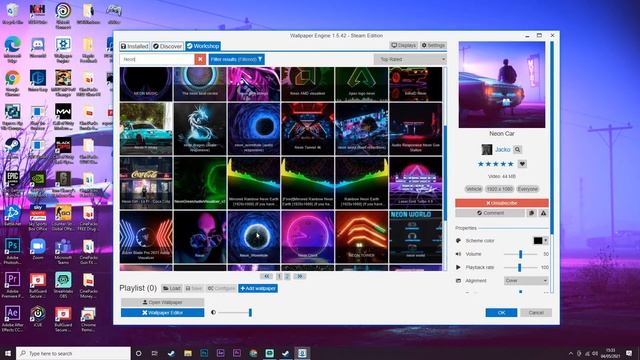Open File Explorer from the taskbar
640x360 pixels.
(x=187, y=353)
